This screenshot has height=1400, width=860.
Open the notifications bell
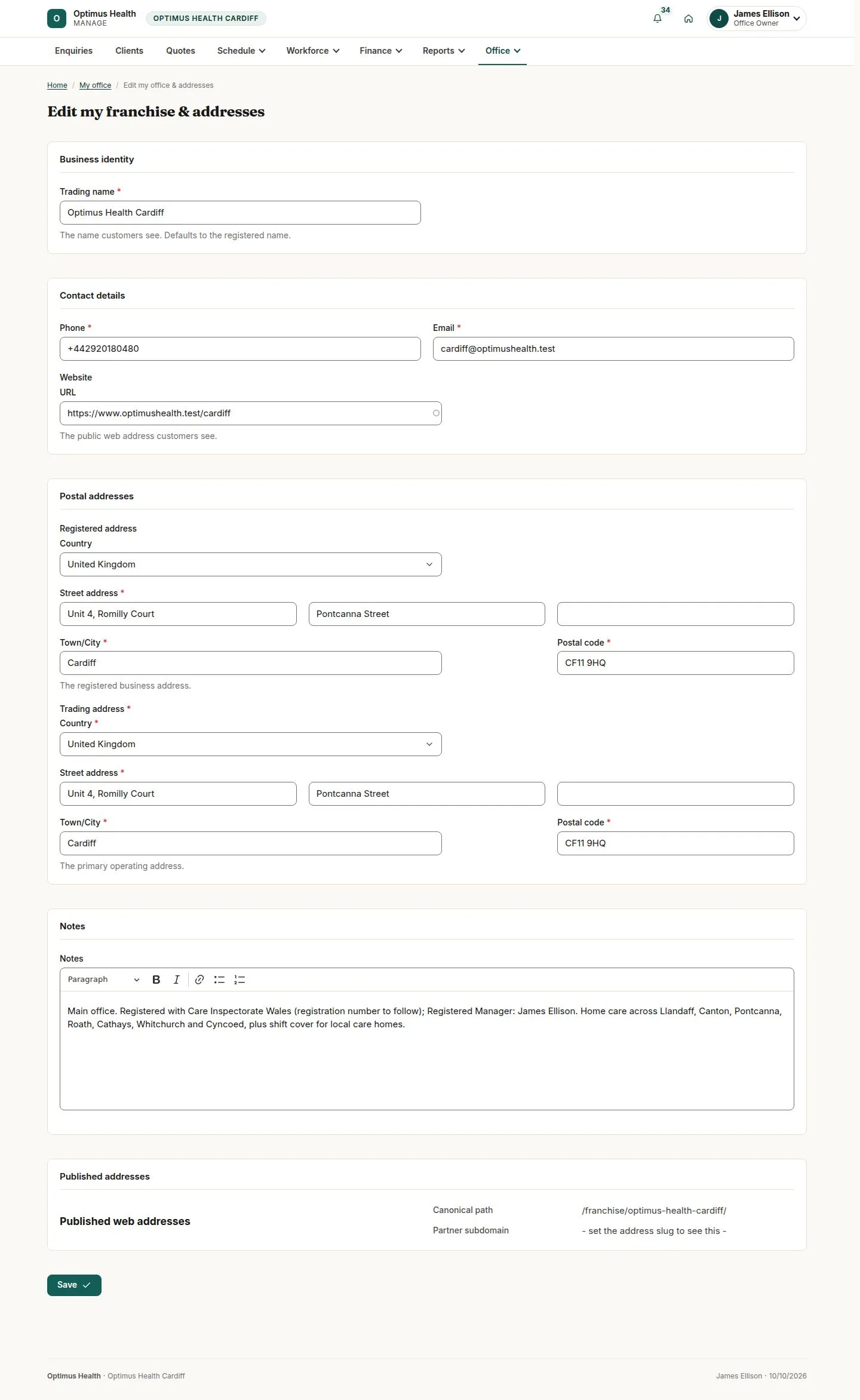pos(658,19)
